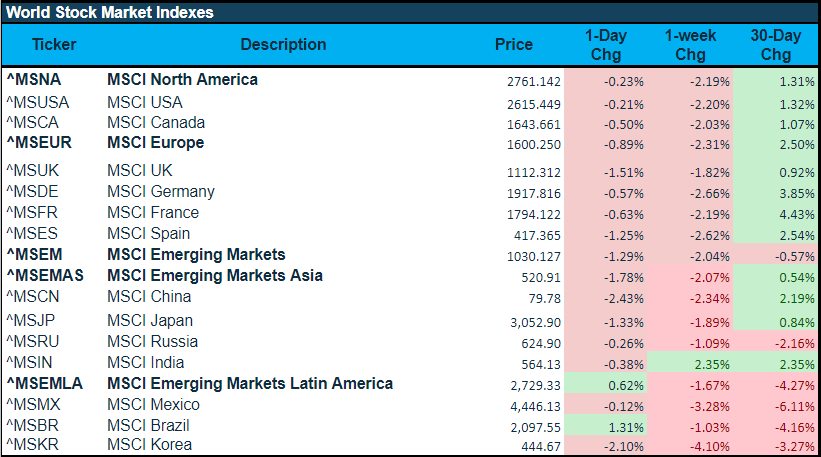Select MSCI Germany description
This screenshot has height=457, width=821.
161,192
